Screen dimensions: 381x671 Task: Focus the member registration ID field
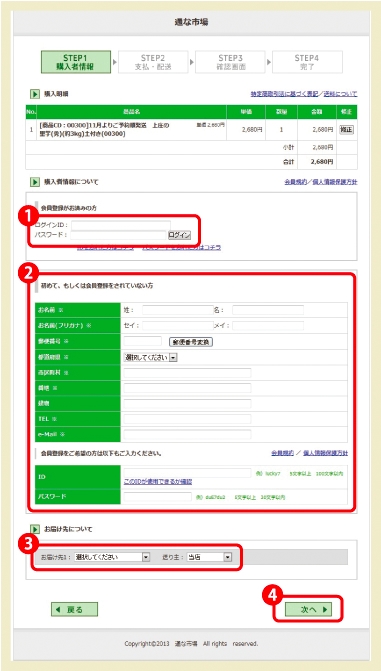[x=188, y=473]
